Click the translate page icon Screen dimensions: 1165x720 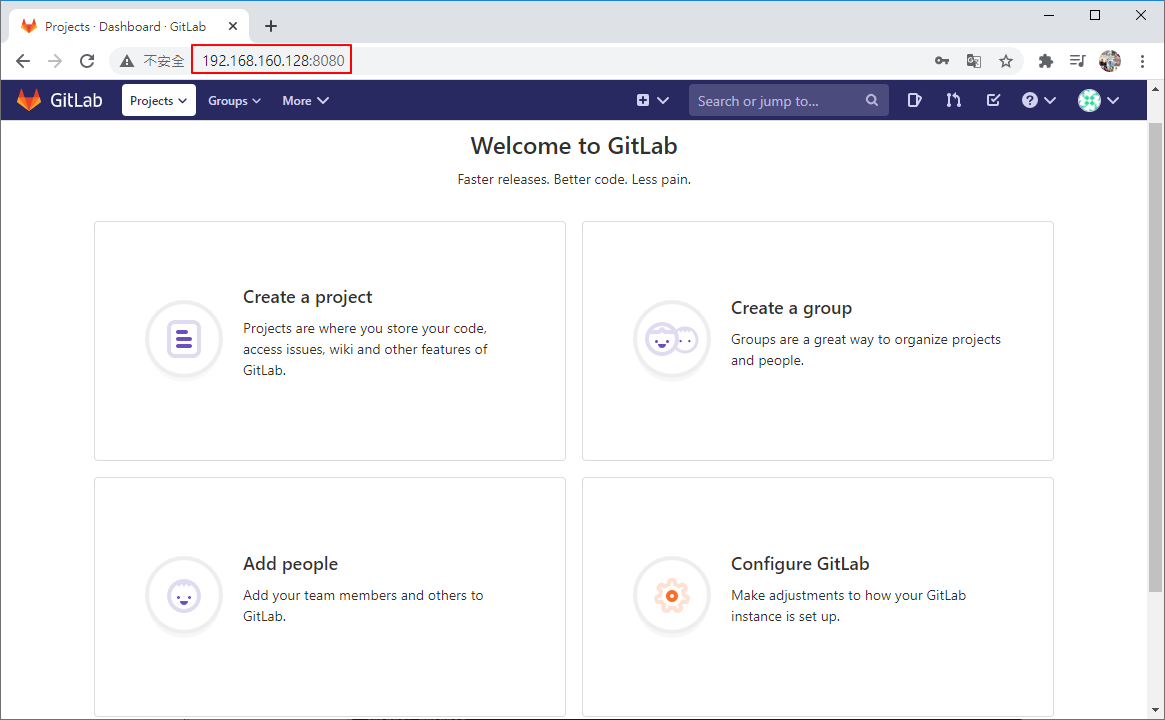tap(973, 61)
